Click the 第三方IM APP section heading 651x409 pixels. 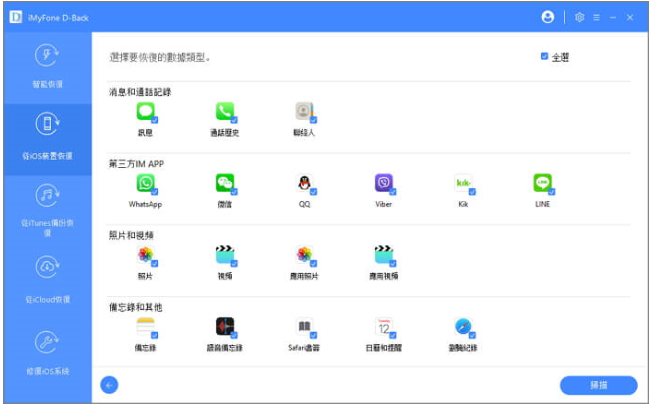pyautogui.click(x=136, y=164)
